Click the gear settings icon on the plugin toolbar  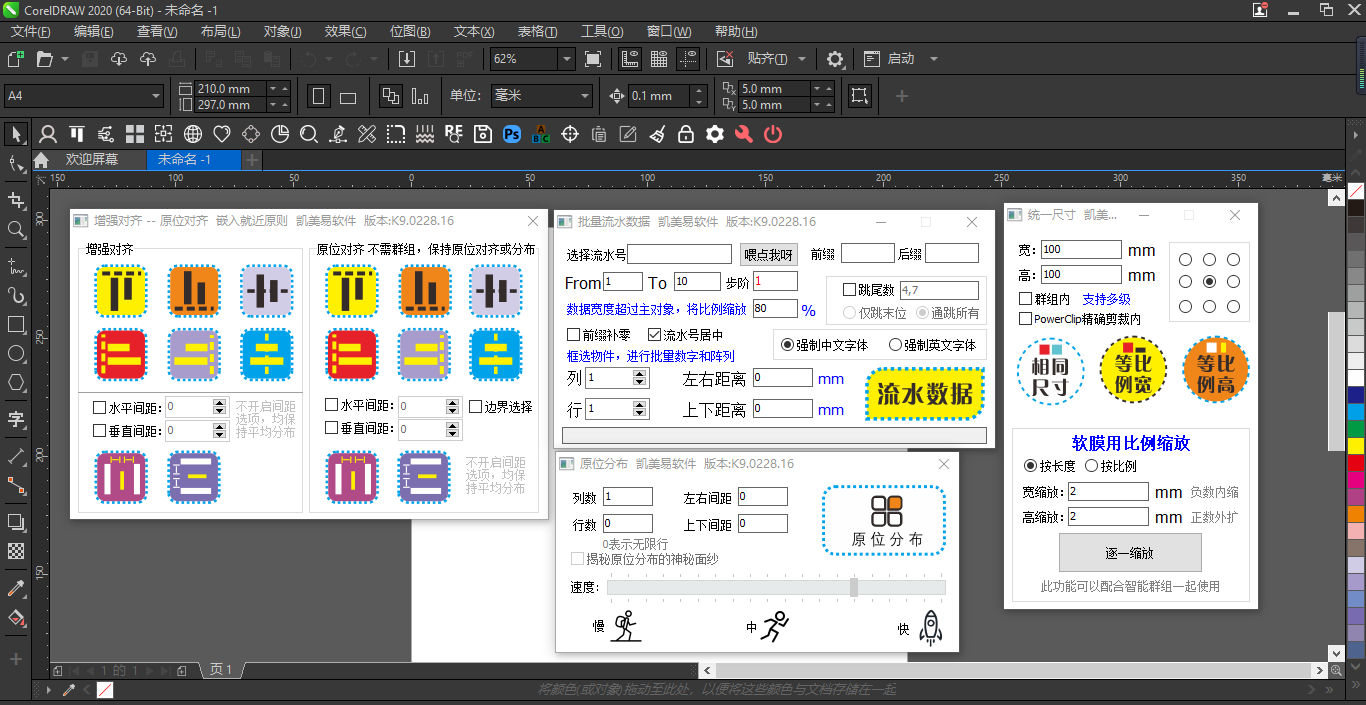(x=714, y=134)
